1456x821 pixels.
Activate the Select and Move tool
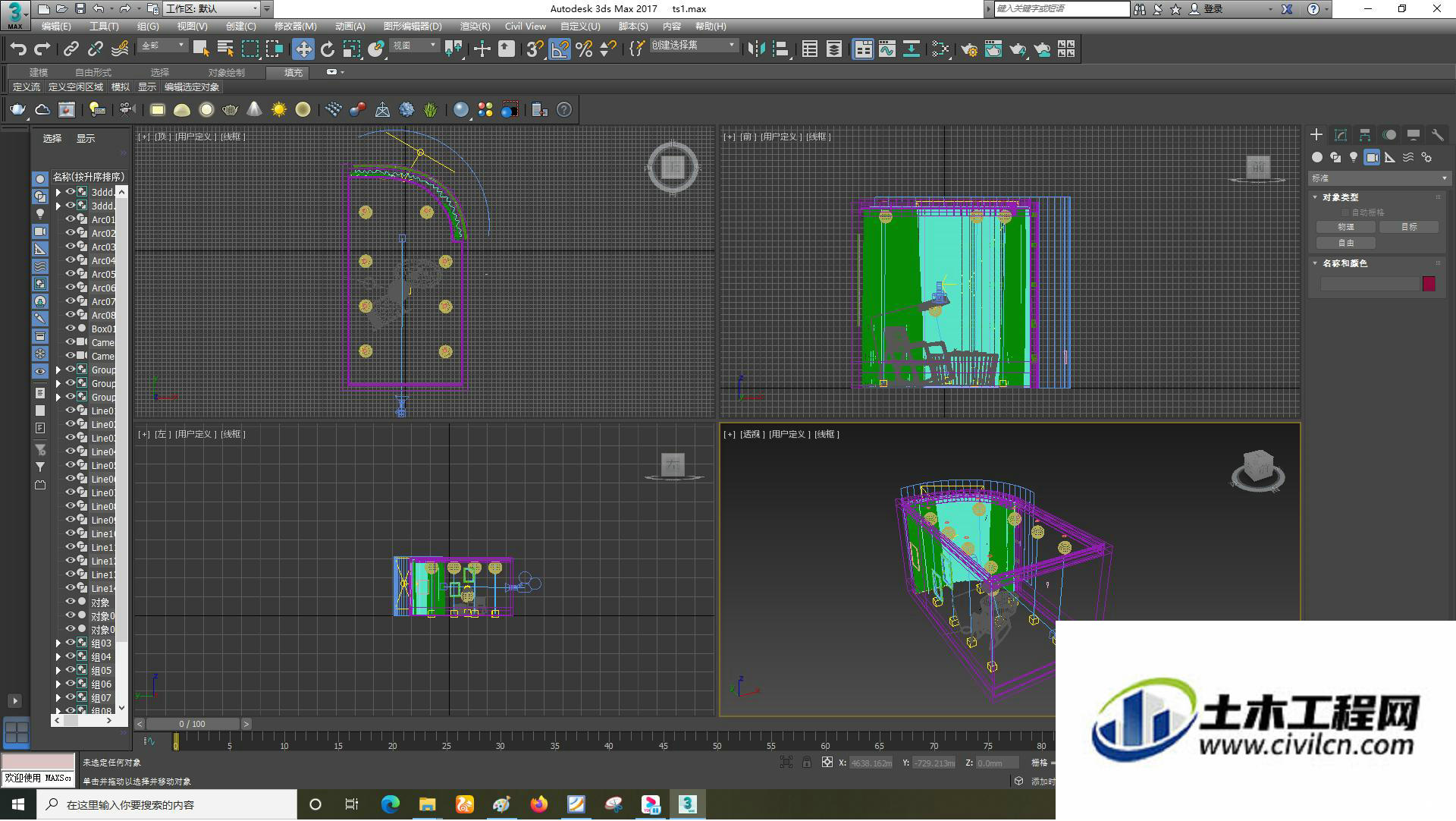pyautogui.click(x=303, y=49)
